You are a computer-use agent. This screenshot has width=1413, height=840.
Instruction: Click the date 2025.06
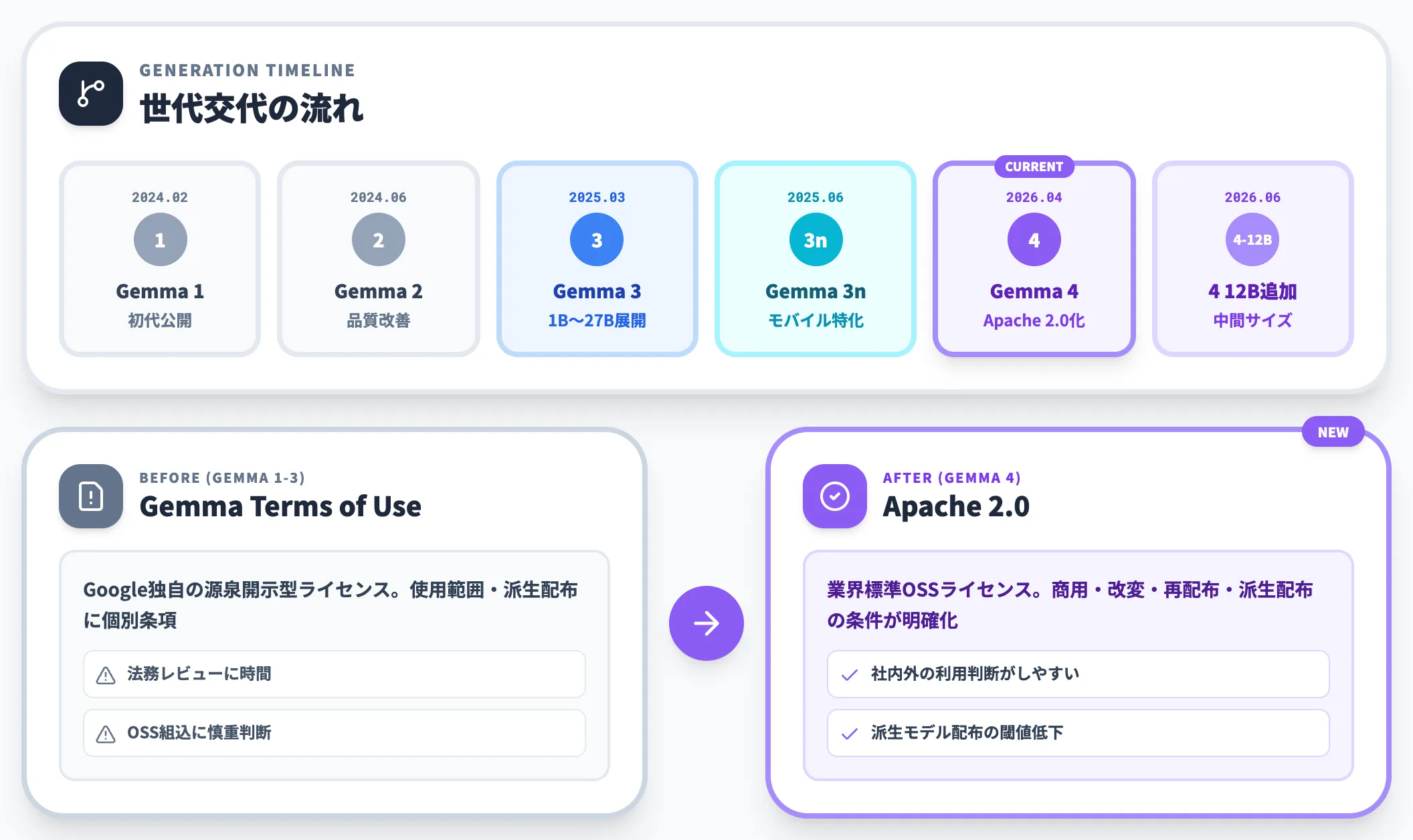pos(816,197)
